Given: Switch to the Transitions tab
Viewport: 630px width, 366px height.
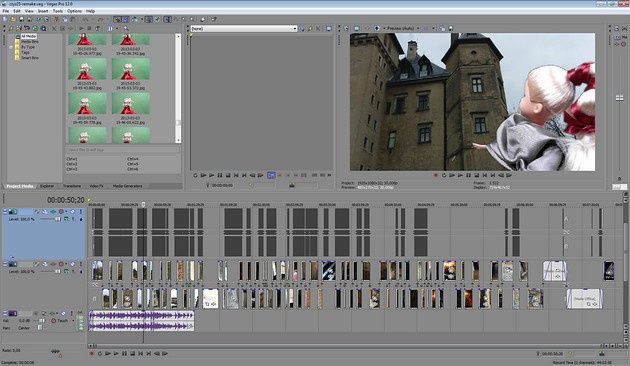Looking at the screenshot, I should [72, 186].
